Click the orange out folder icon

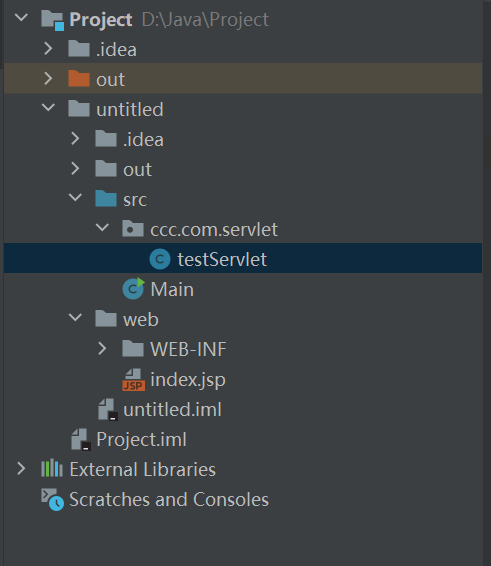[x=79, y=79]
